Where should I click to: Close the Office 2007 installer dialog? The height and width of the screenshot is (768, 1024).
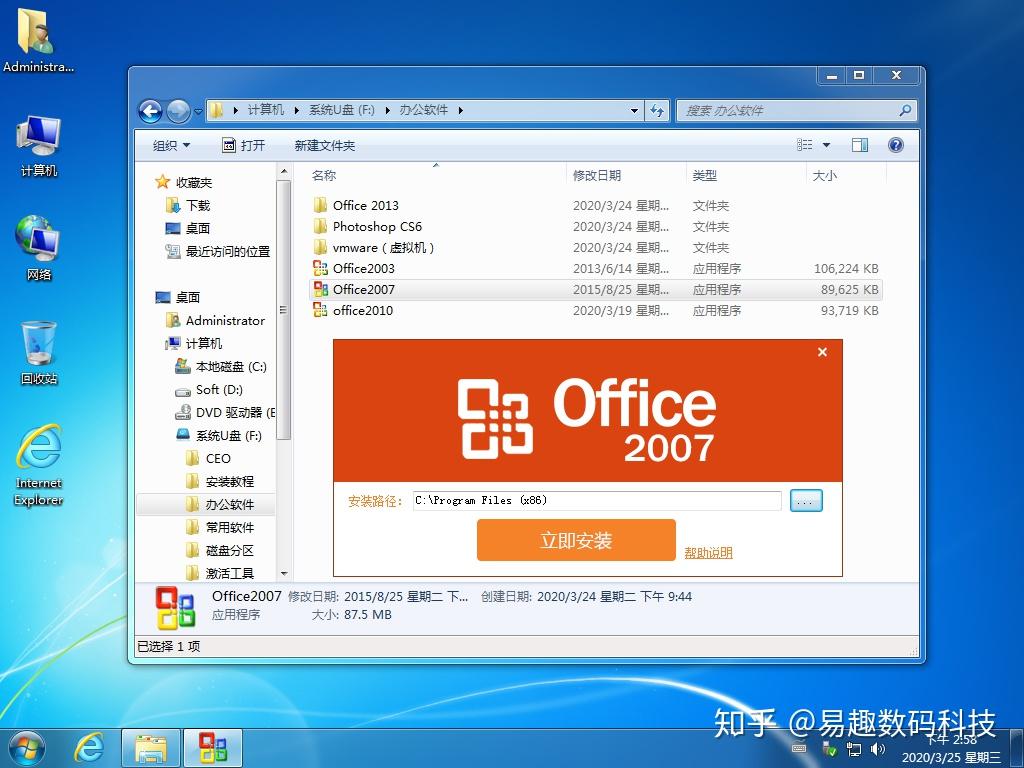[822, 352]
